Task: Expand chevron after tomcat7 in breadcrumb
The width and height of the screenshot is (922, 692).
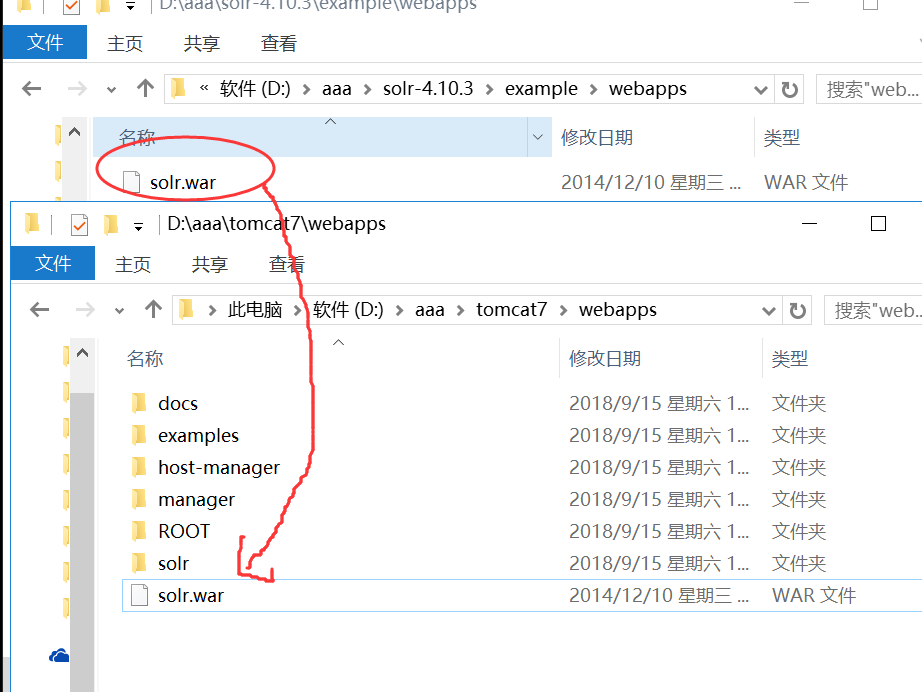Action: tap(563, 311)
